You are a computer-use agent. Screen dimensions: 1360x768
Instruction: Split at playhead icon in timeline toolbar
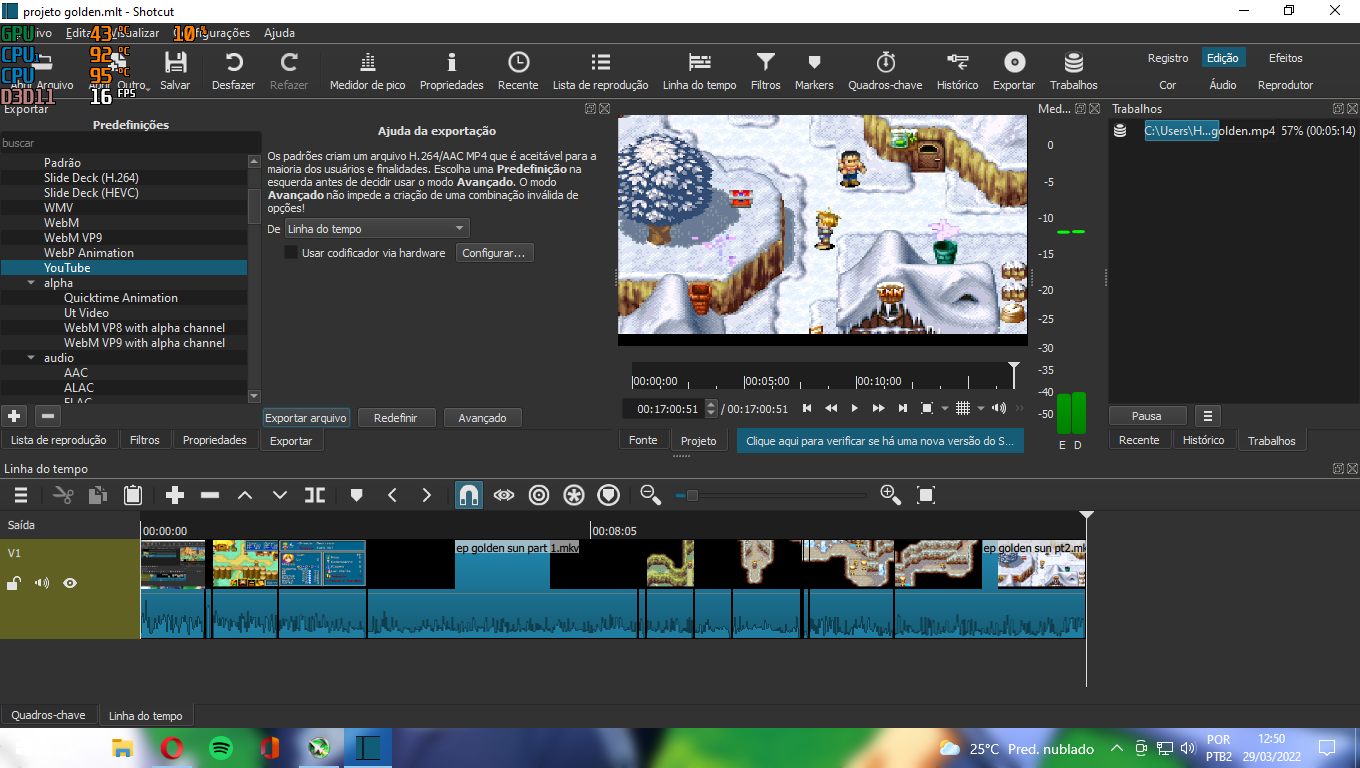pyautogui.click(x=315, y=494)
